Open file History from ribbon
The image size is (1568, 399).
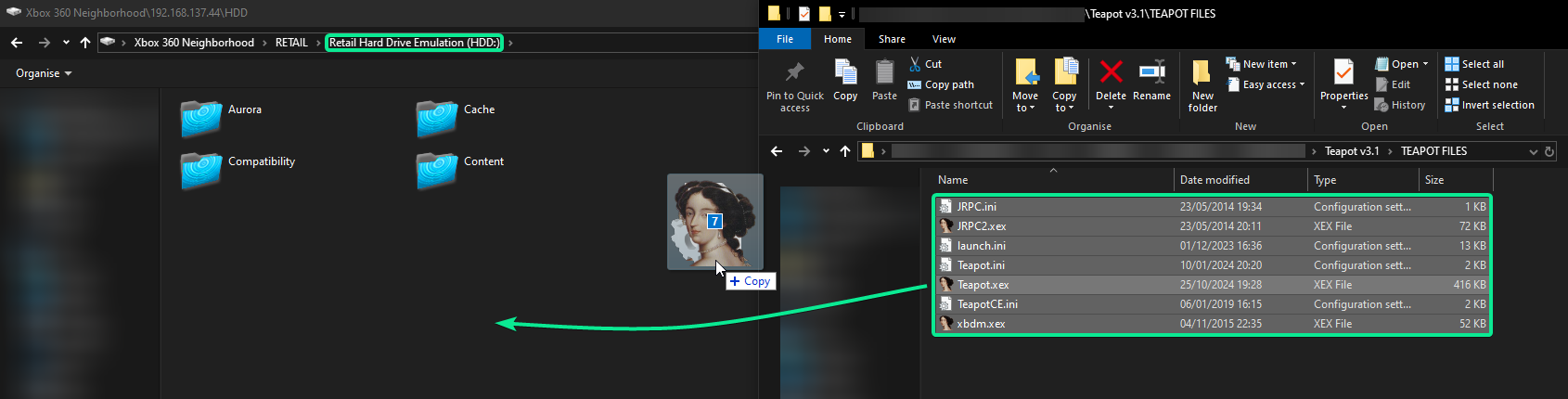pyautogui.click(x=1400, y=105)
